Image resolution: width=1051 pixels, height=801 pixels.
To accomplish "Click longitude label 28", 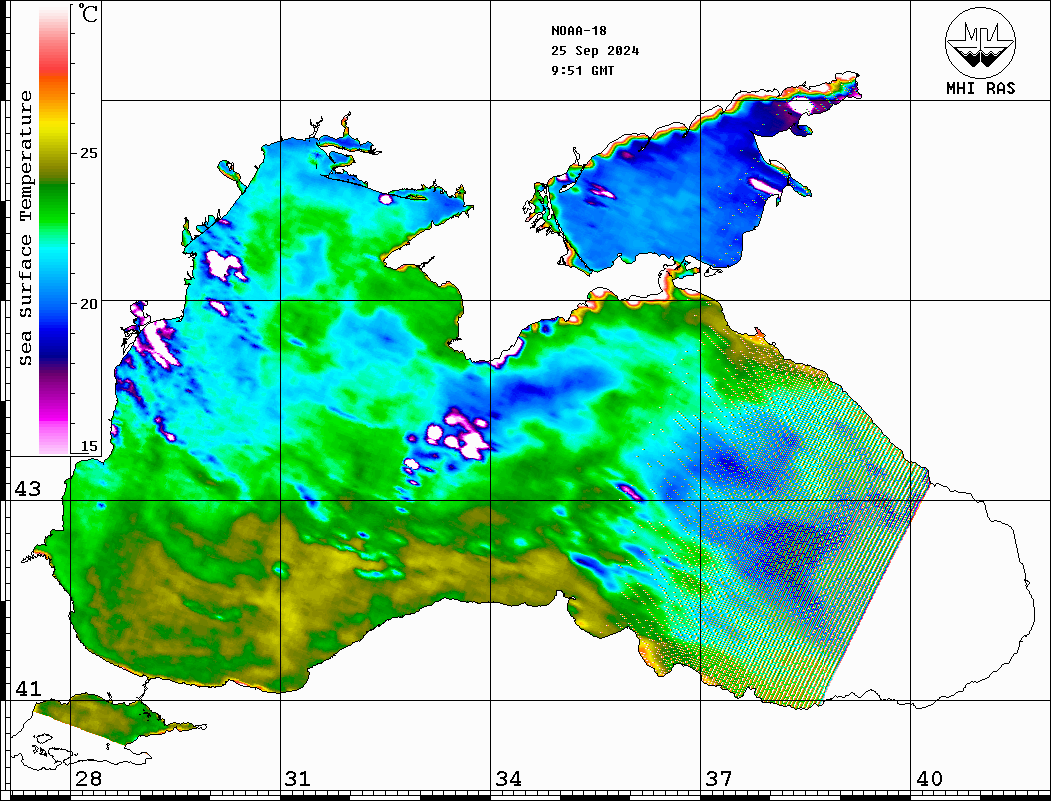I will (88, 779).
